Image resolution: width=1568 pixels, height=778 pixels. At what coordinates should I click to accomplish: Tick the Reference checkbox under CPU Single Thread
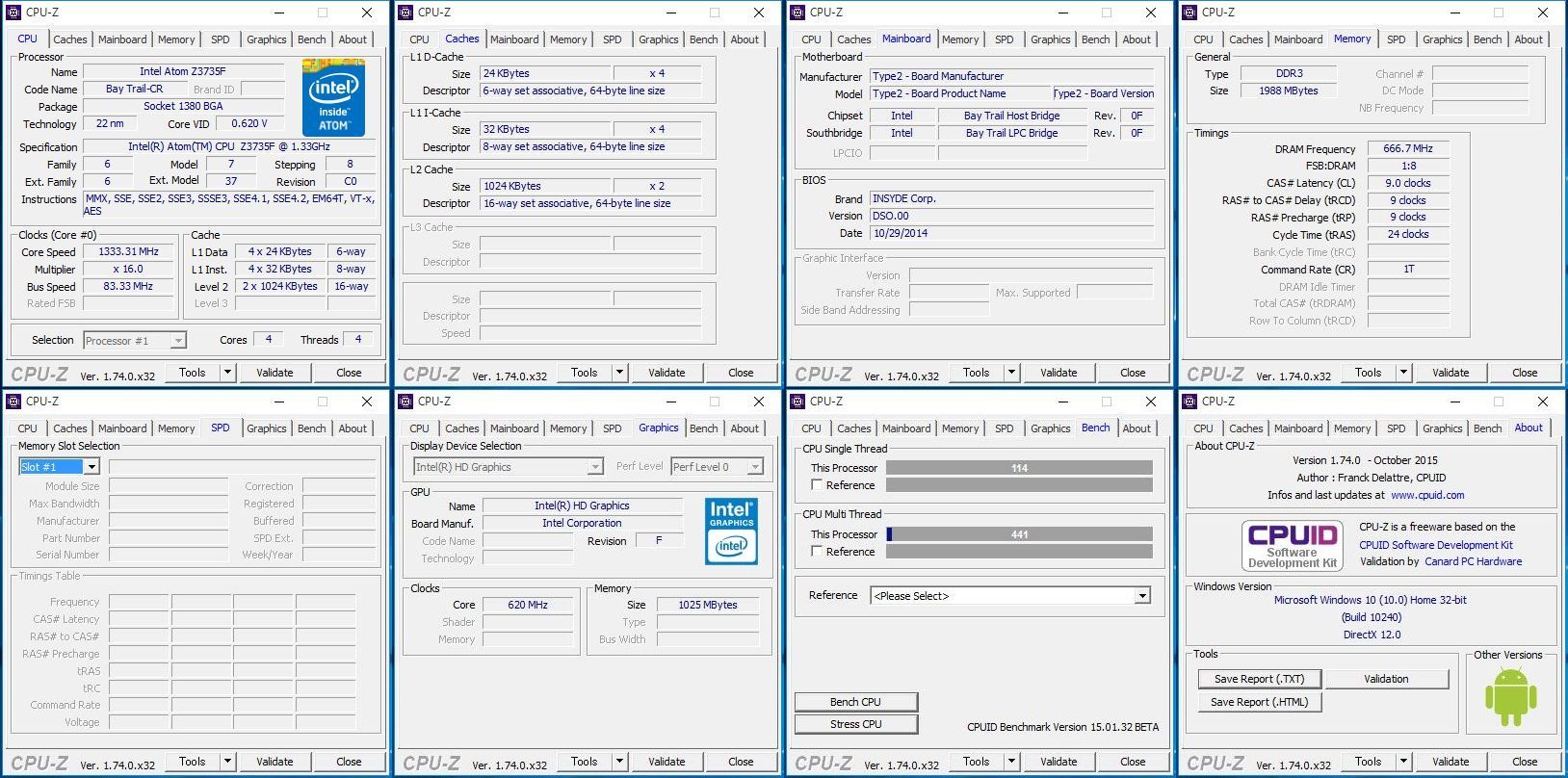817,485
